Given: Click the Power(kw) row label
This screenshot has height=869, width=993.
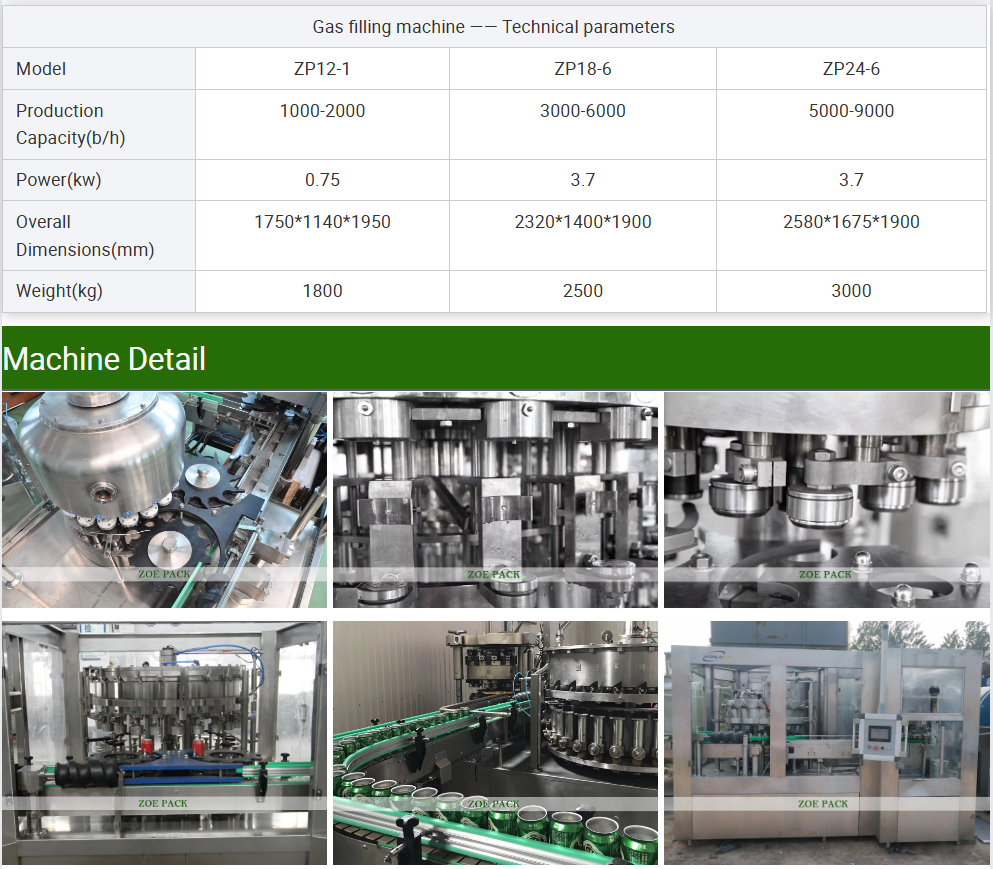Looking at the screenshot, I should click(59, 180).
